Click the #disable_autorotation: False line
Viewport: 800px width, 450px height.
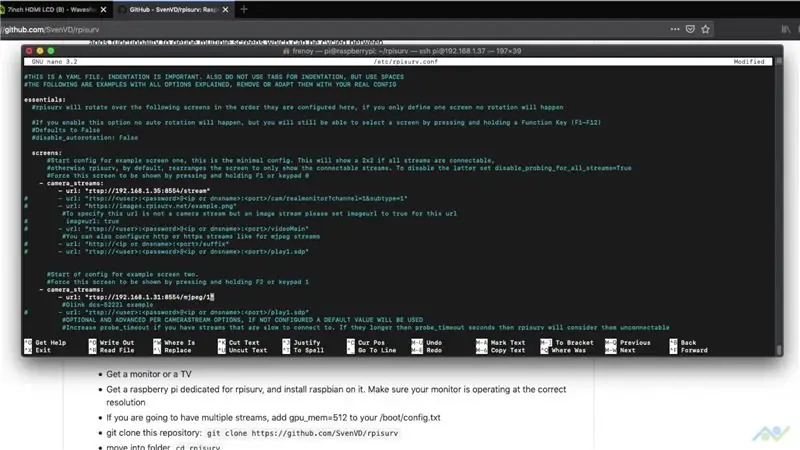tap(85, 138)
